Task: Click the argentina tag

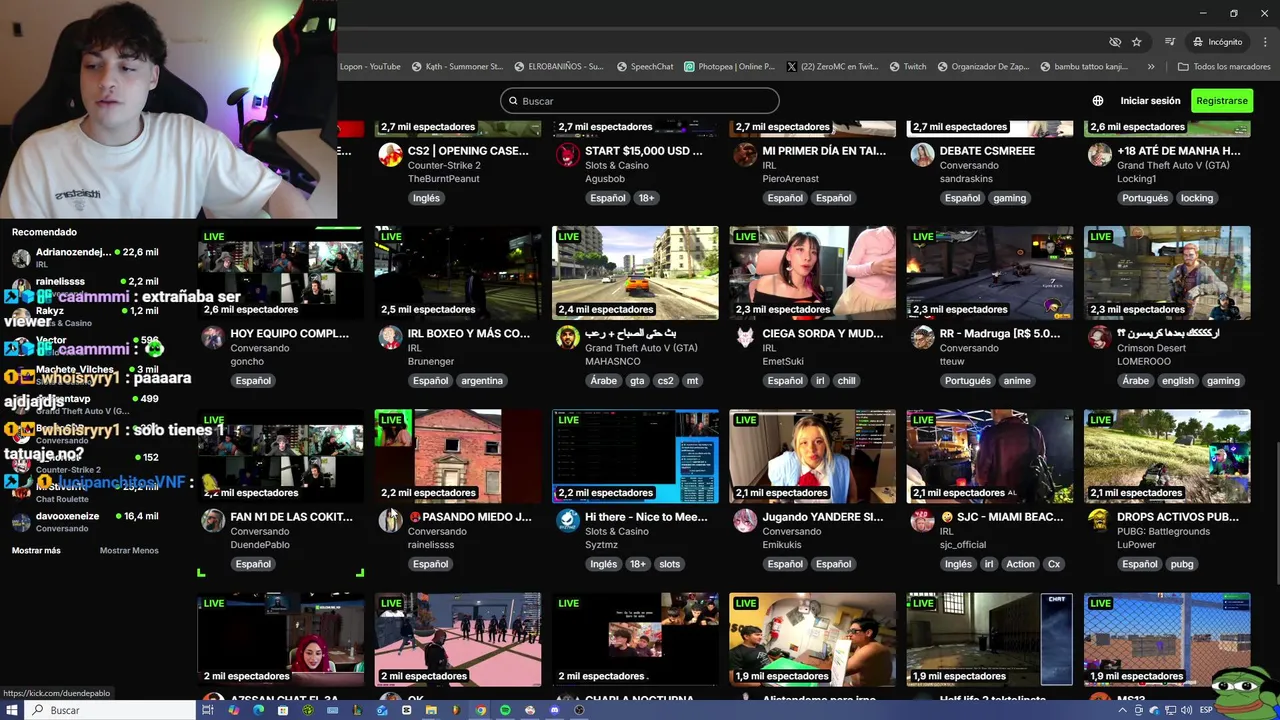Action: click(x=482, y=381)
